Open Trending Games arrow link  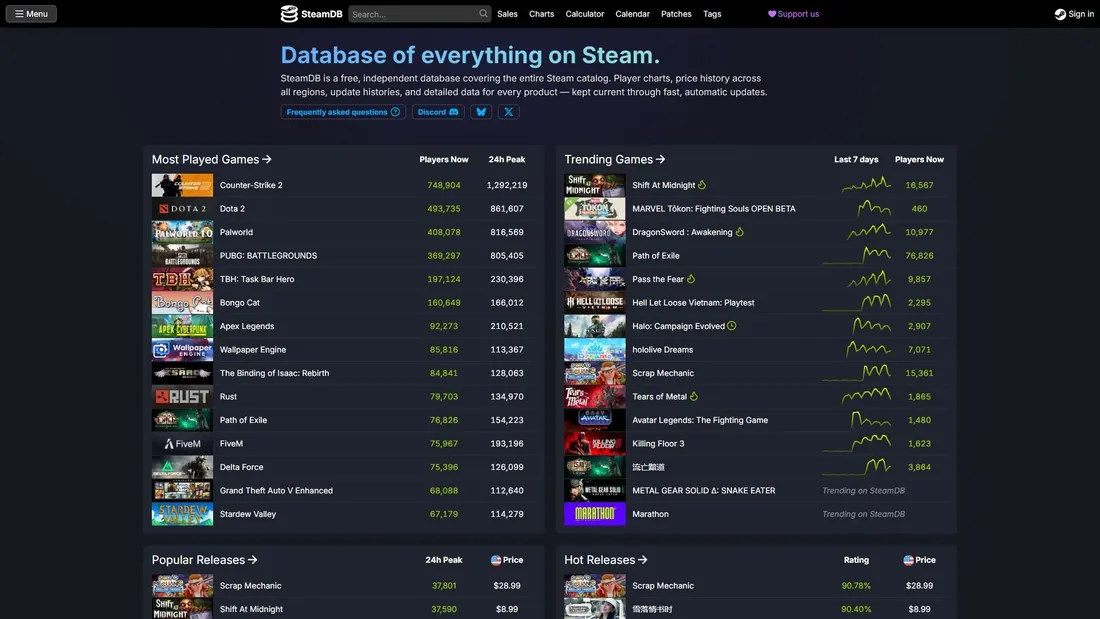click(x=615, y=159)
